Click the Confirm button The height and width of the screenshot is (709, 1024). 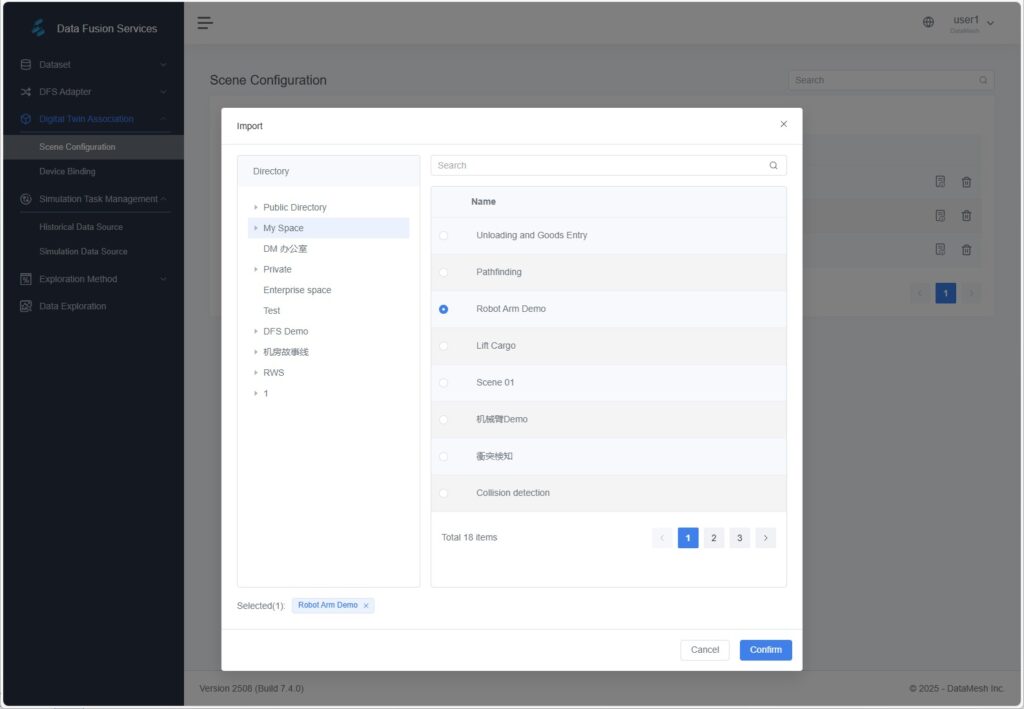[765, 650]
